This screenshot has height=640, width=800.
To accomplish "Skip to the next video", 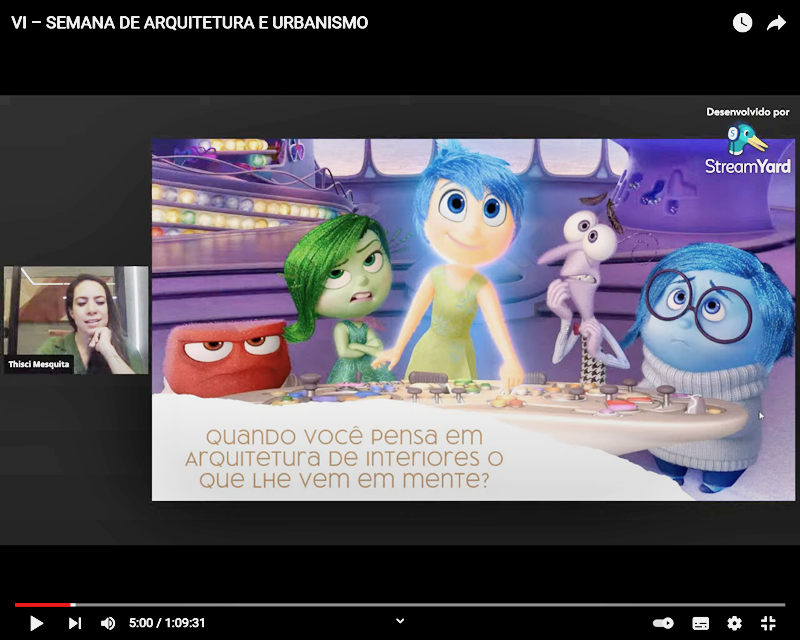I will (74, 623).
